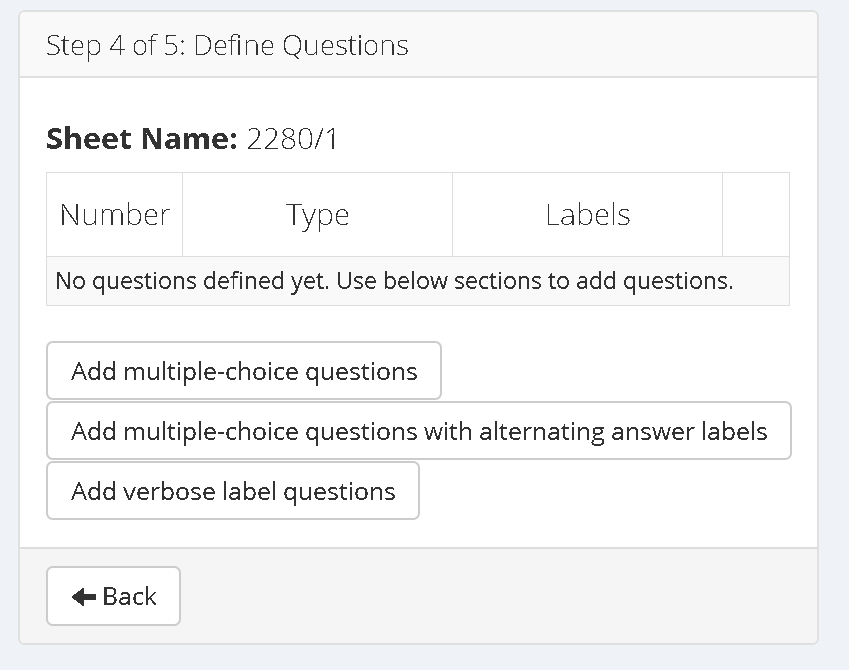Click the "Step 4 of 5" progress text
The height and width of the screenshot is (670, 849).
coord(109,46)
